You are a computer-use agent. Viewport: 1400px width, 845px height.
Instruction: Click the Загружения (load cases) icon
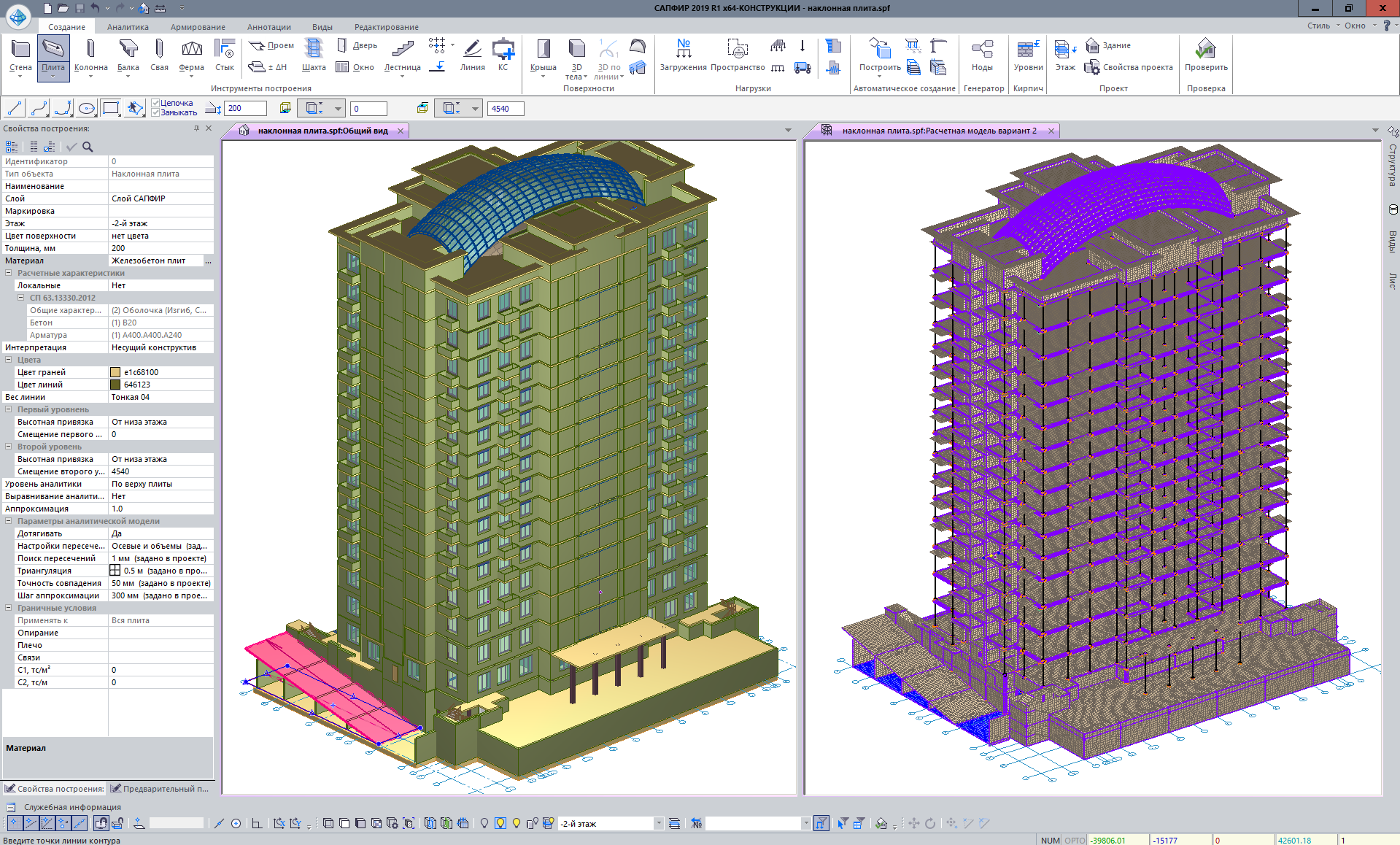(x=683, y=55)
